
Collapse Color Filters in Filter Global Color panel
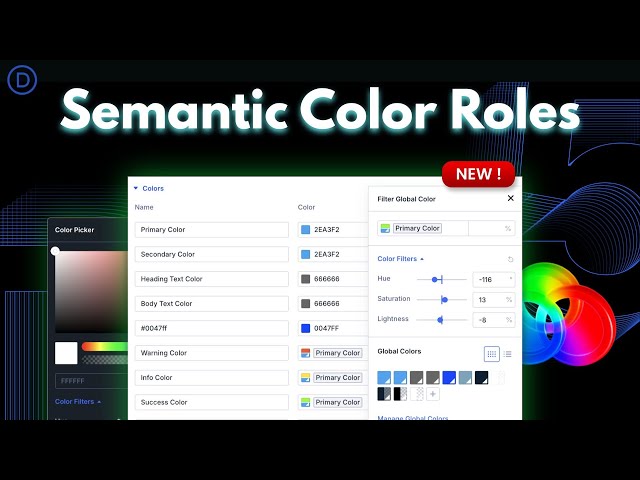400,259
